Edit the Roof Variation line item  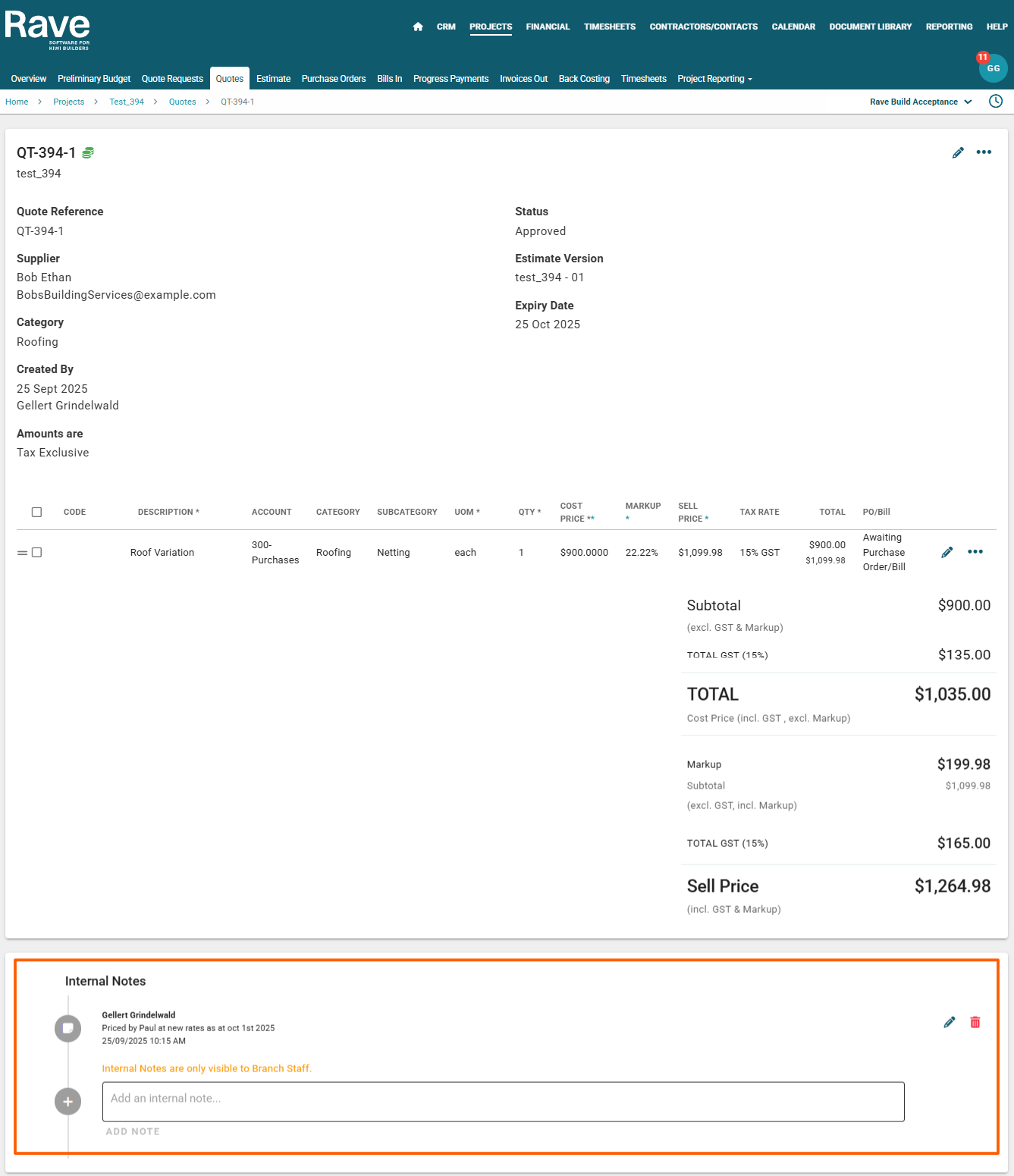[x=947, y=553]
